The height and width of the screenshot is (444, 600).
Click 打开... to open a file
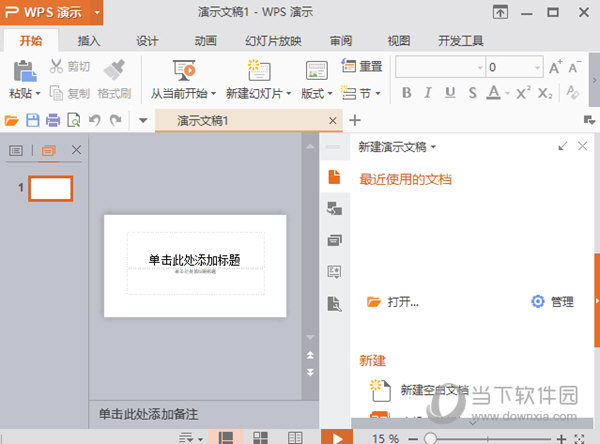(x=393, y=302)
